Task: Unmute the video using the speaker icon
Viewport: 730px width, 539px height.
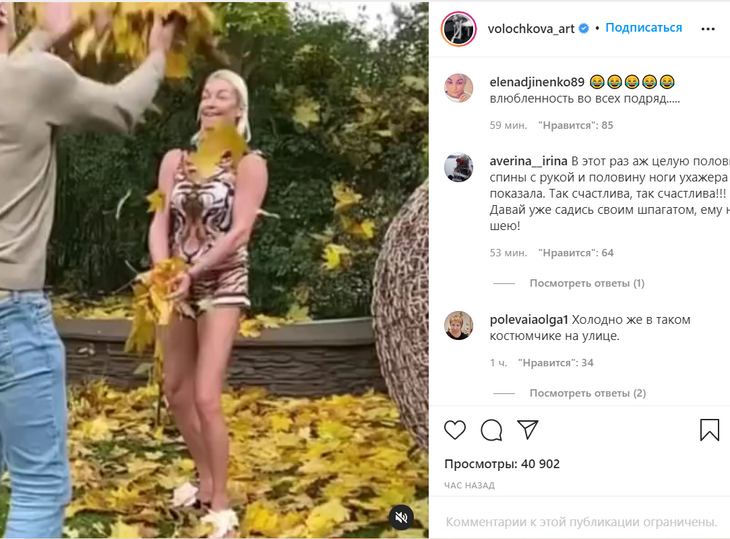Action: 401,517
